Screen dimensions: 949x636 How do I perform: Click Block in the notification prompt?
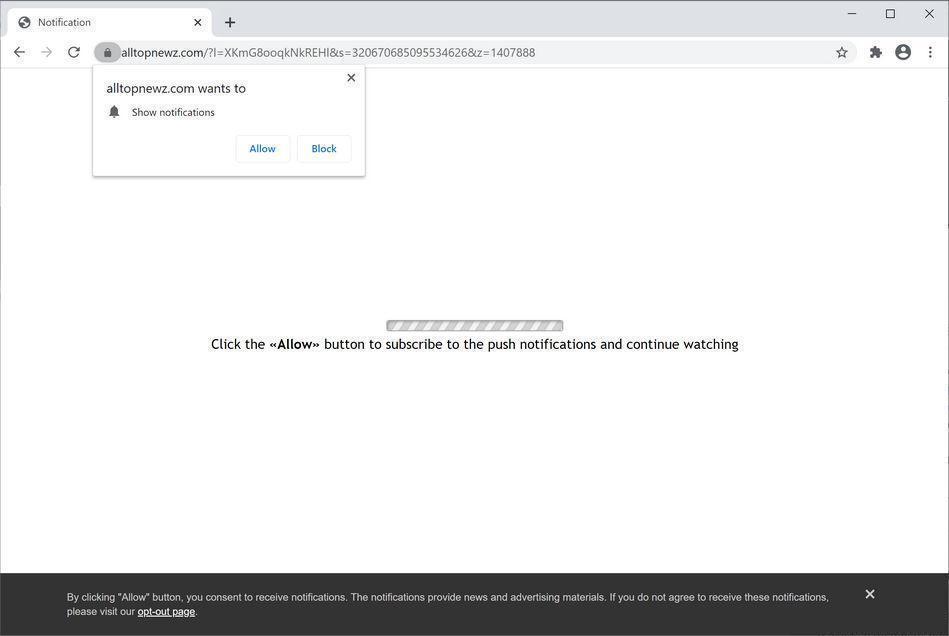(x=324, y=149)
